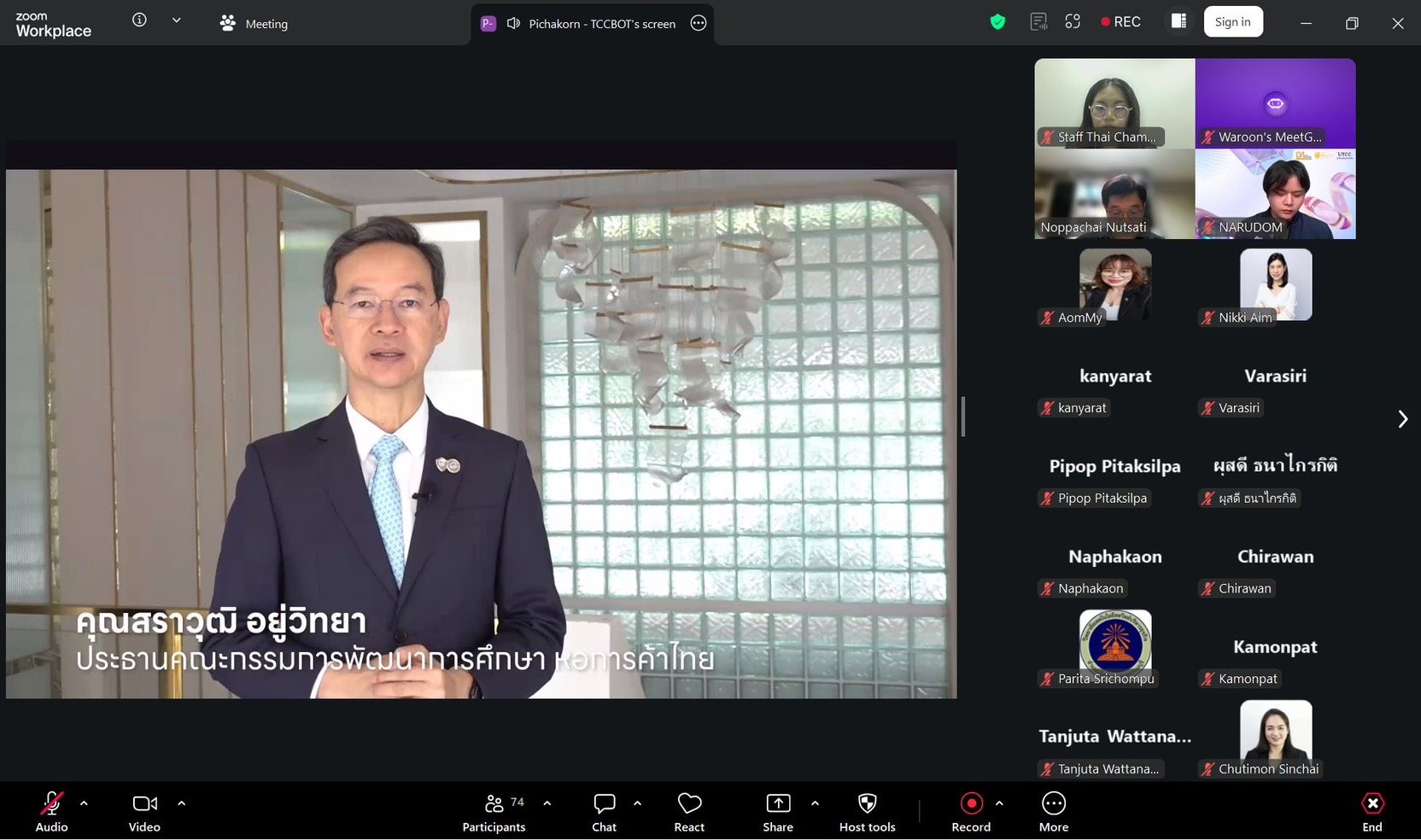Click AomMy profile picture
The width and height of the screenshot is (1421, 840).
point(1115,284)
